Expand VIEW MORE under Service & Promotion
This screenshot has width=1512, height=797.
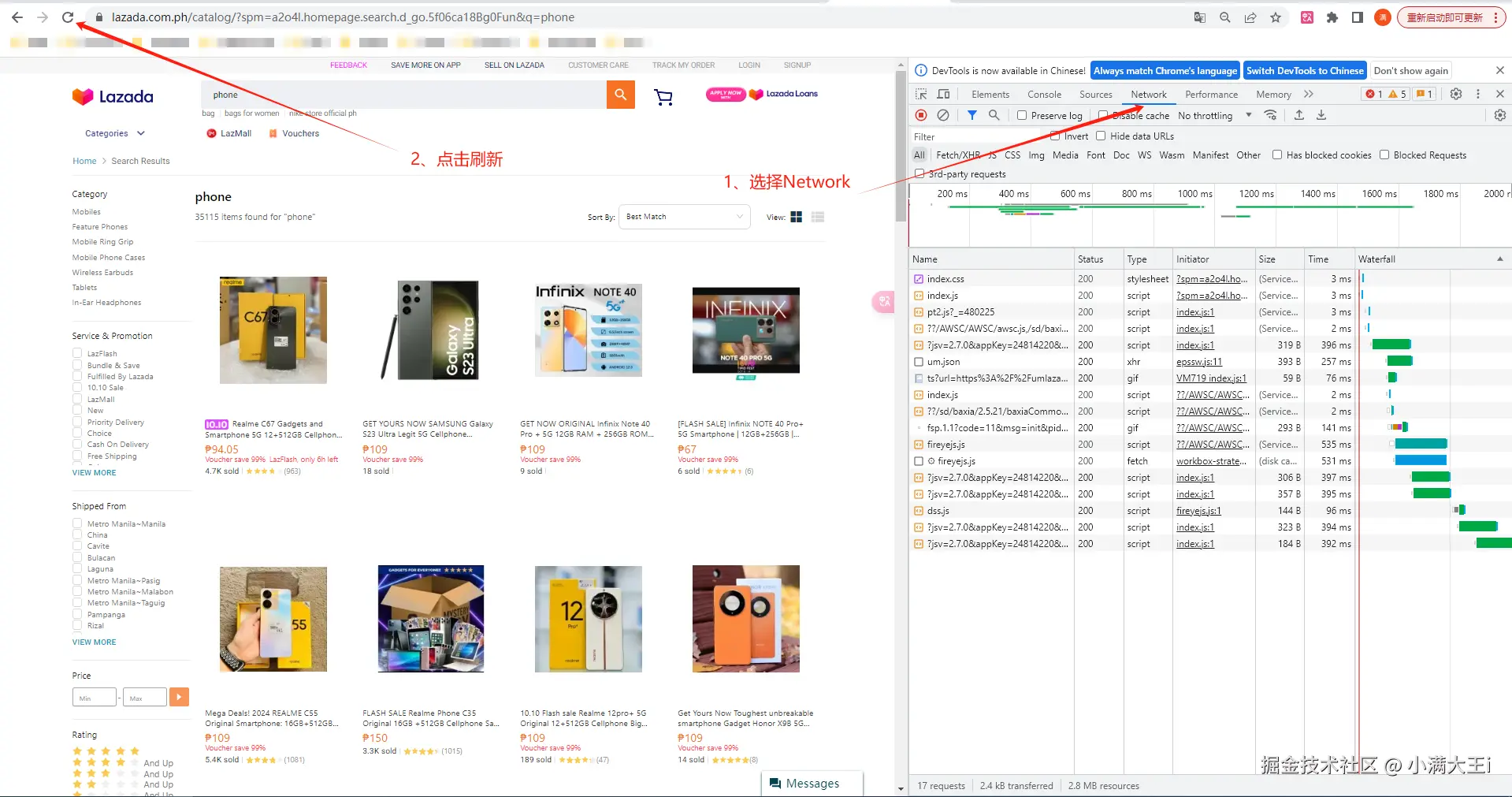coord(94,473)
